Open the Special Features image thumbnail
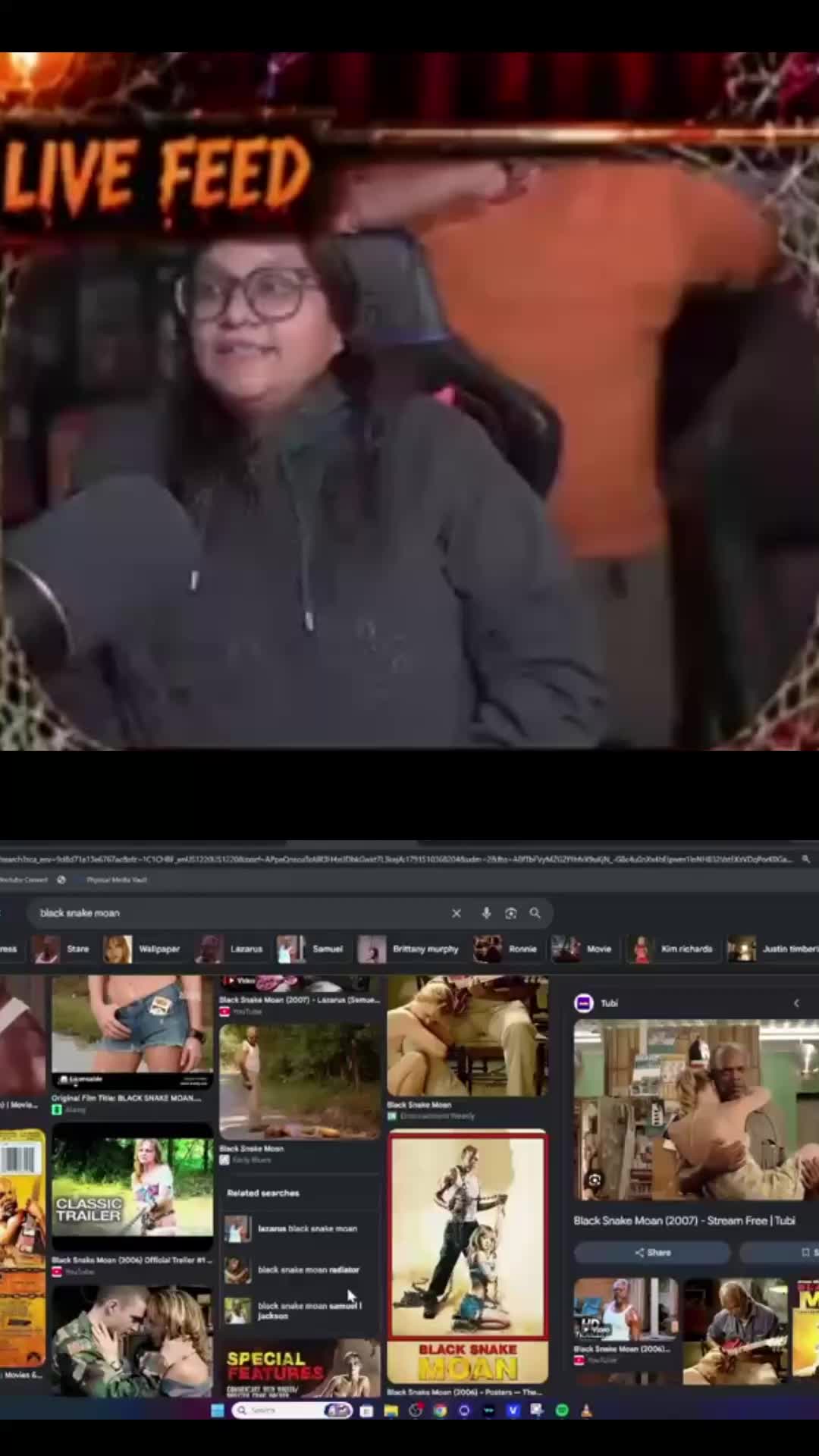The image size is (819, 1456). click(x=300, y=1367)
